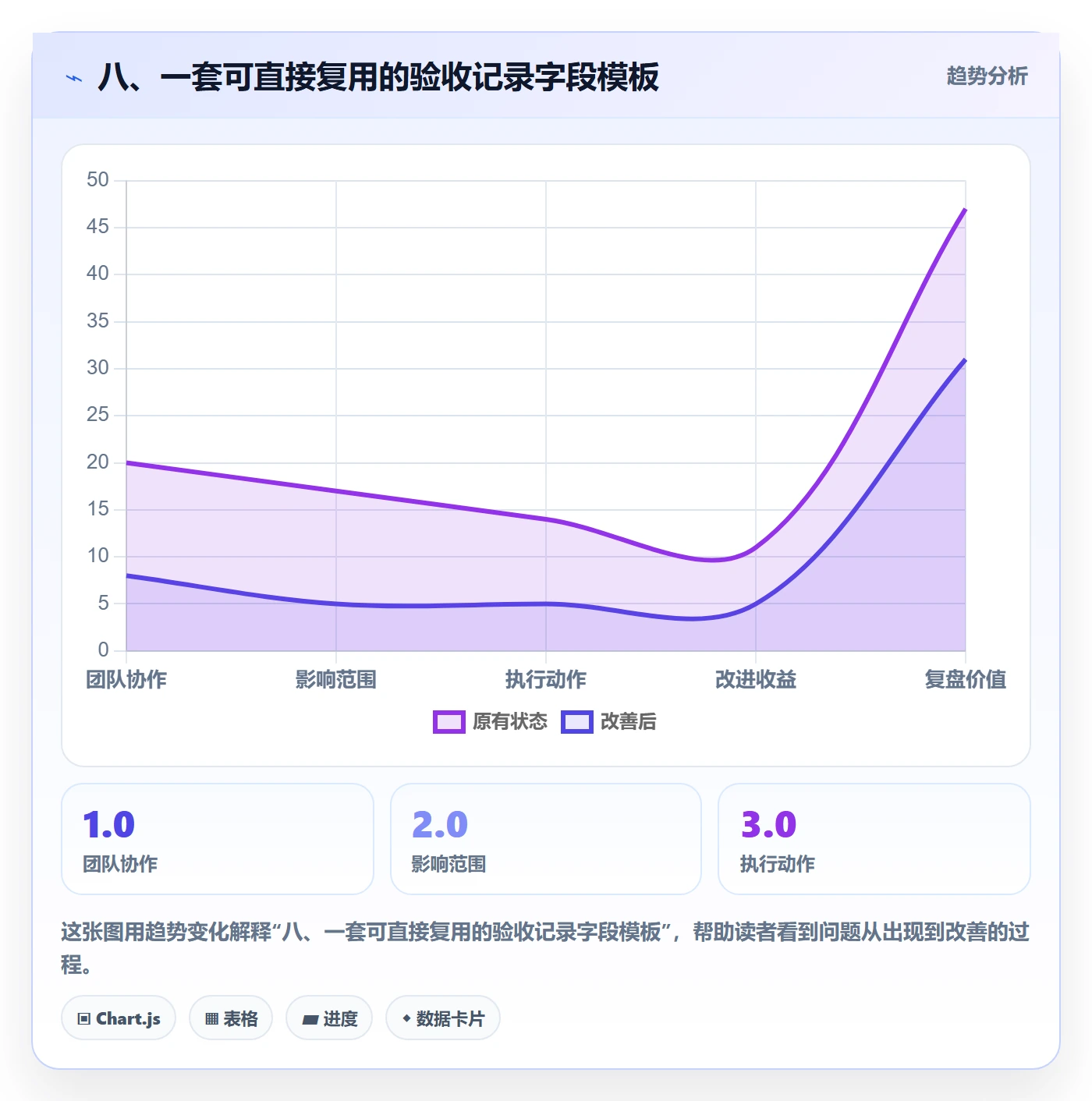This screenshot has width=1092, height=1101.
Task: Select the Chart.js tag chip
Action: pyautogui.click(x=119, y=1018)
